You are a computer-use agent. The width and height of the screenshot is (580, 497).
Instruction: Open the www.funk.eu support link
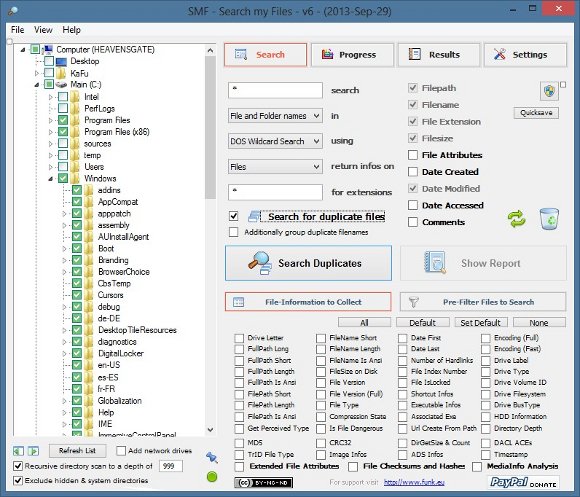click(x=414, y=482)
